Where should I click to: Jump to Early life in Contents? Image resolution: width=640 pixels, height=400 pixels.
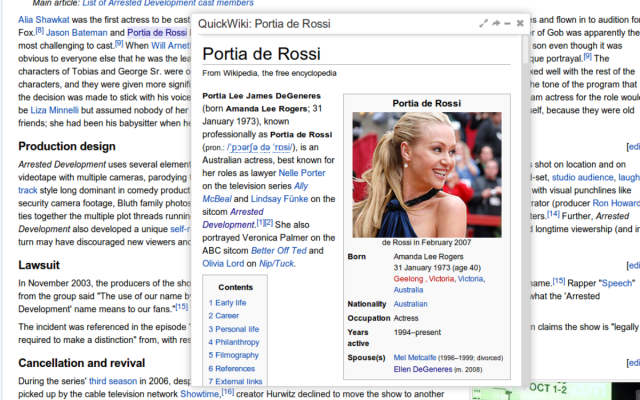[227, 303]
